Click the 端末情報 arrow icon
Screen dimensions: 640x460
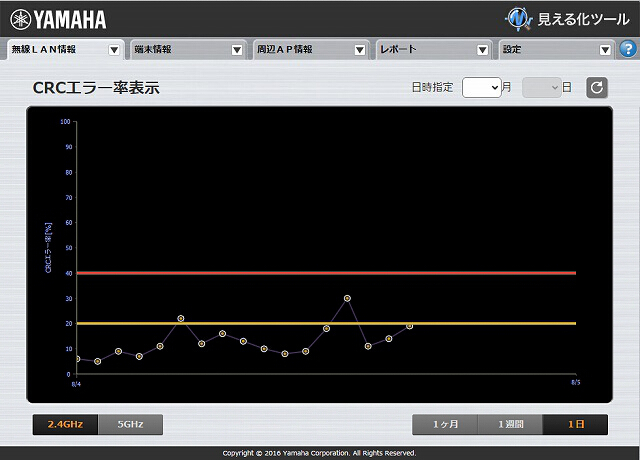237,50
